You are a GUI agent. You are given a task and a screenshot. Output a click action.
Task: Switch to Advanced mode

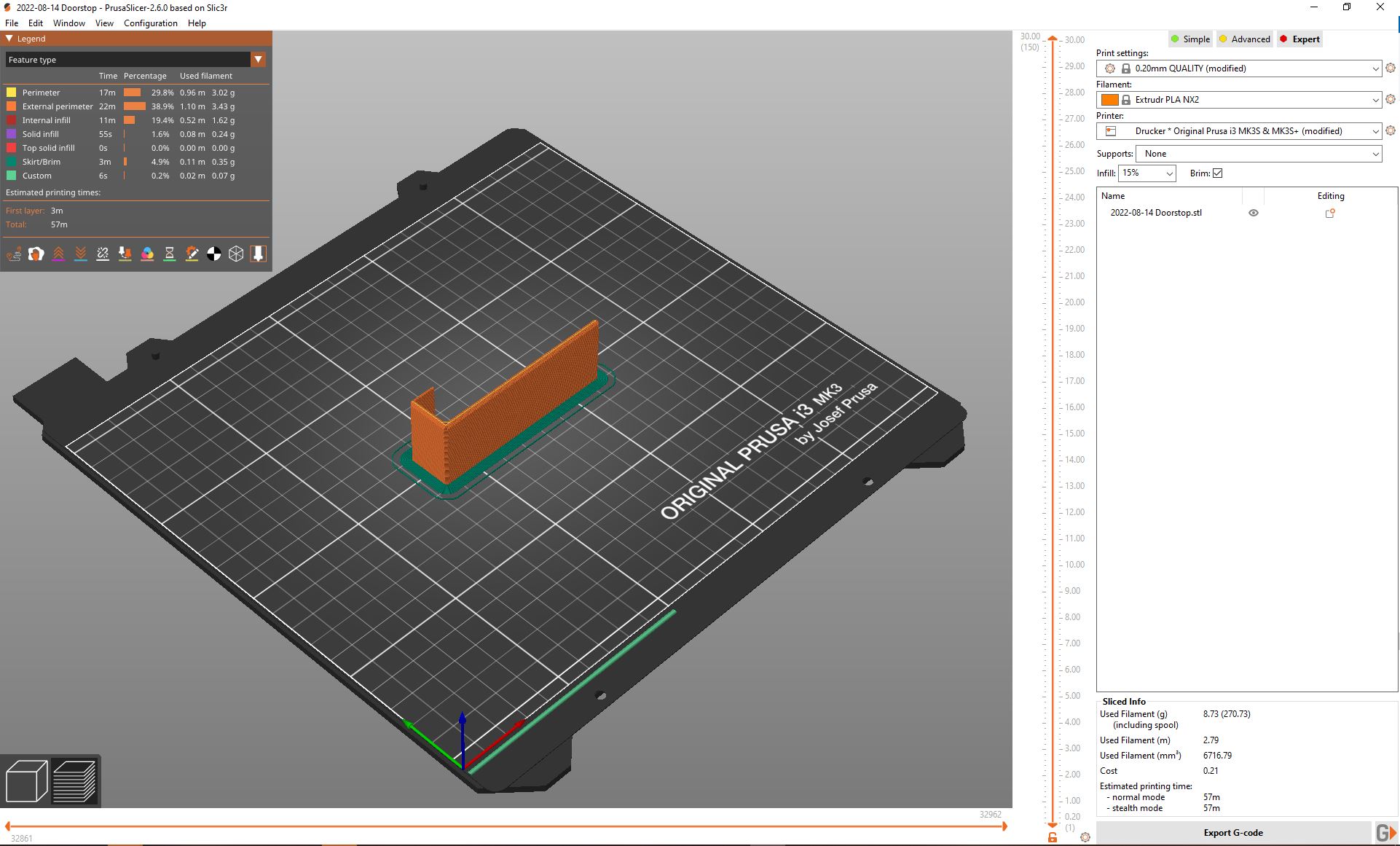(1243, 39)
